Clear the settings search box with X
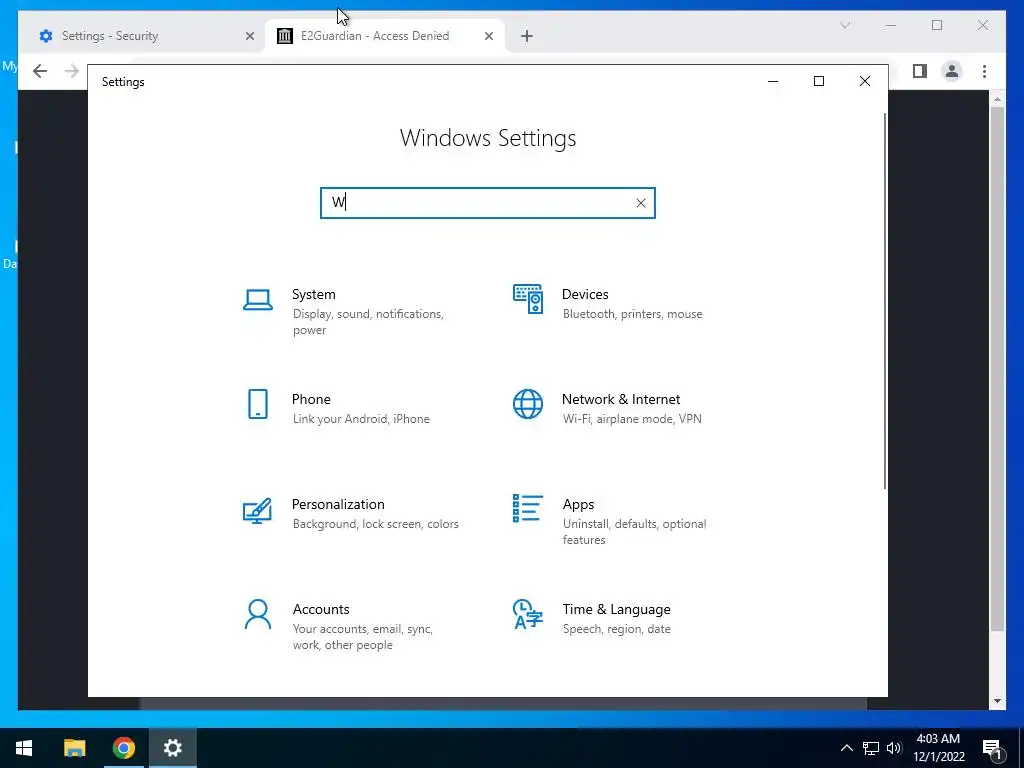The height and width of the screenshot is (768, 1024). click(x=641, y=203)
